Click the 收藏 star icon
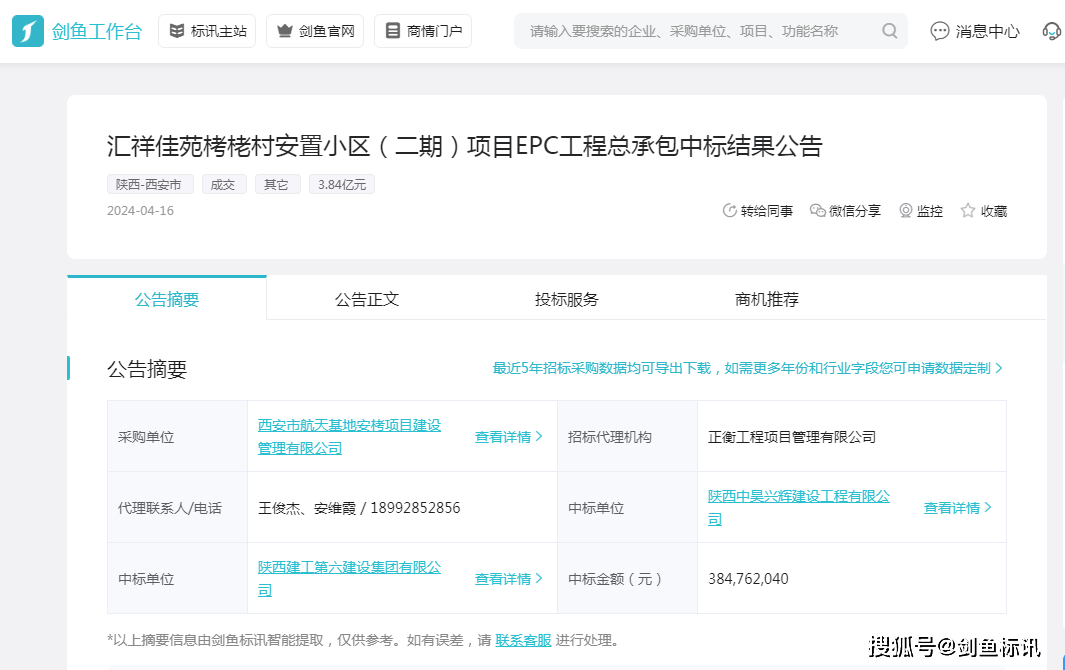 click(x=968, y=211)
